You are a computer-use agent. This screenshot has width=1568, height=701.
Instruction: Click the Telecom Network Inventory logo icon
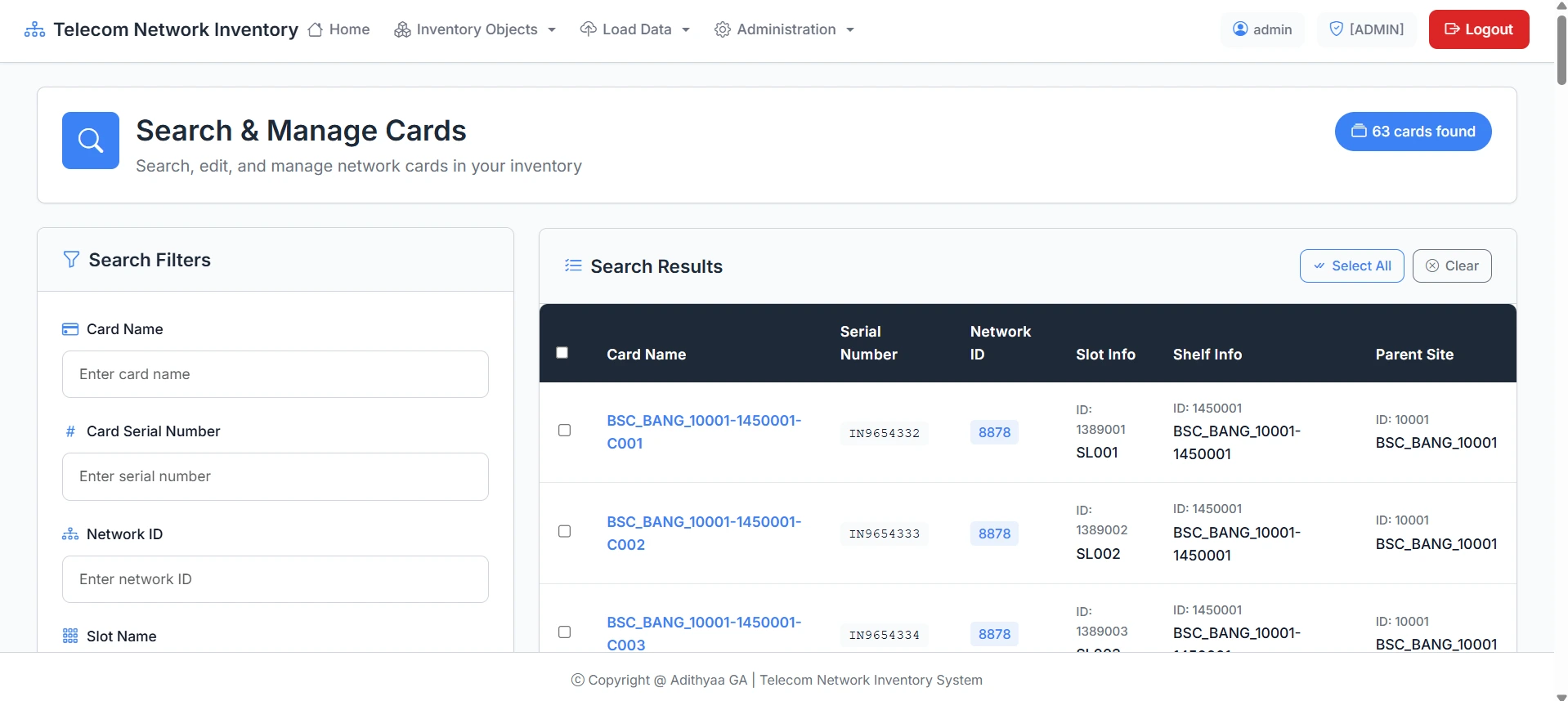pos(34,30)
